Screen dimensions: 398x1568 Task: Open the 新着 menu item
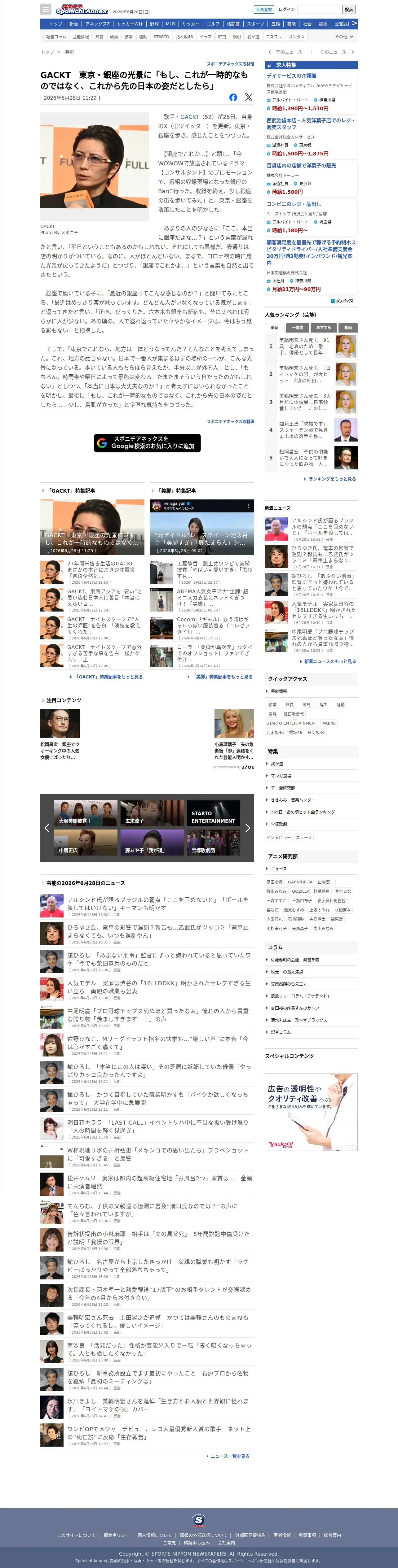point(74,24)
